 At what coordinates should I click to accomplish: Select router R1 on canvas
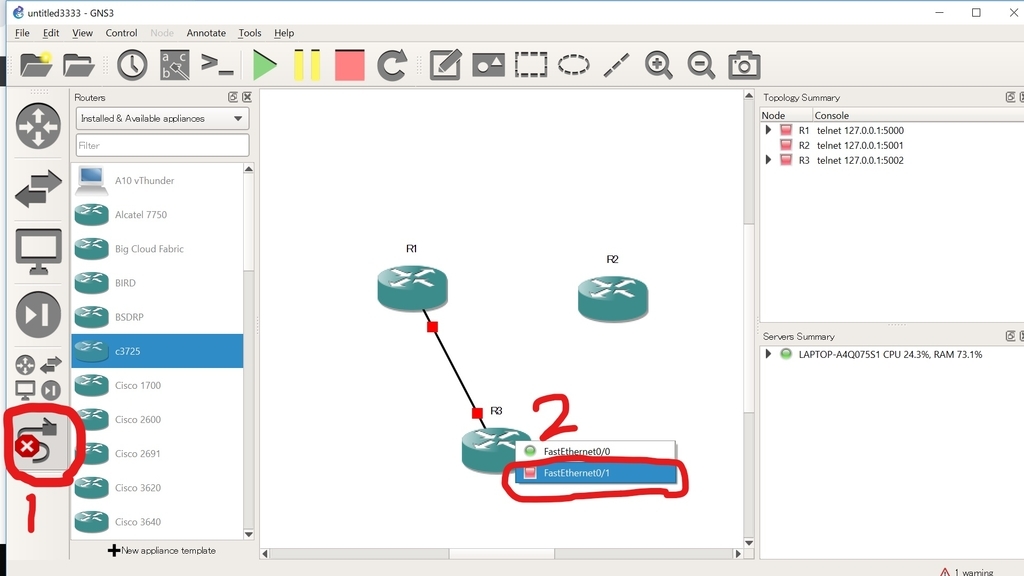pos(412,287)
